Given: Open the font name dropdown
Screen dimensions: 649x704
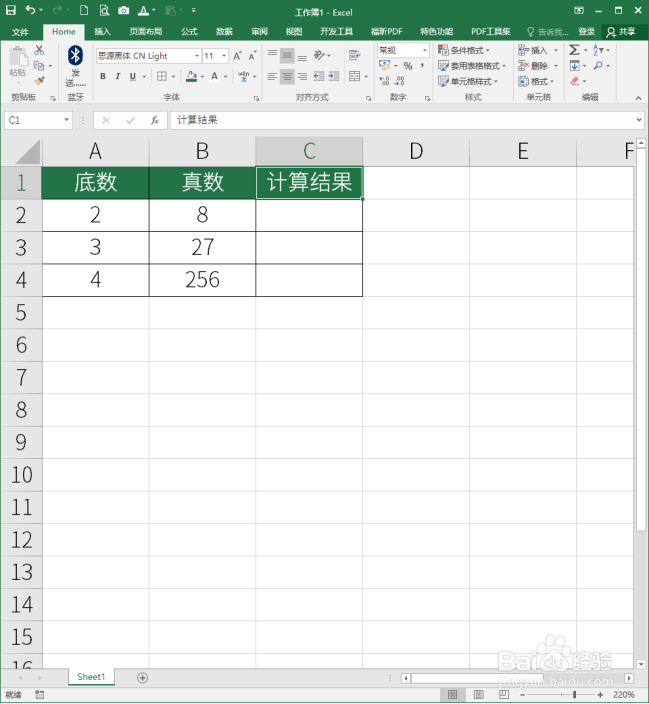Looking at the screenshot, I should pos(197,56).
